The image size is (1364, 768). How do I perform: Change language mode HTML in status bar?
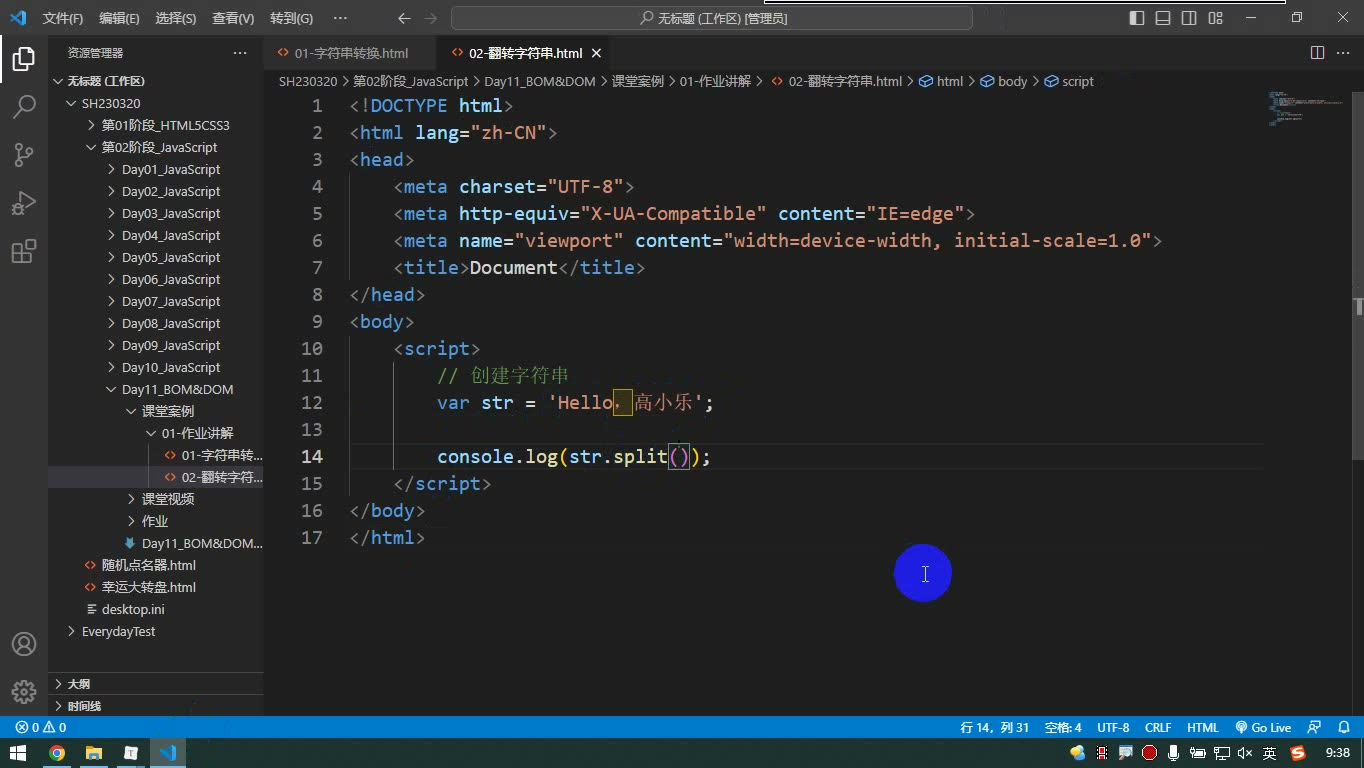pos(1203,728)
